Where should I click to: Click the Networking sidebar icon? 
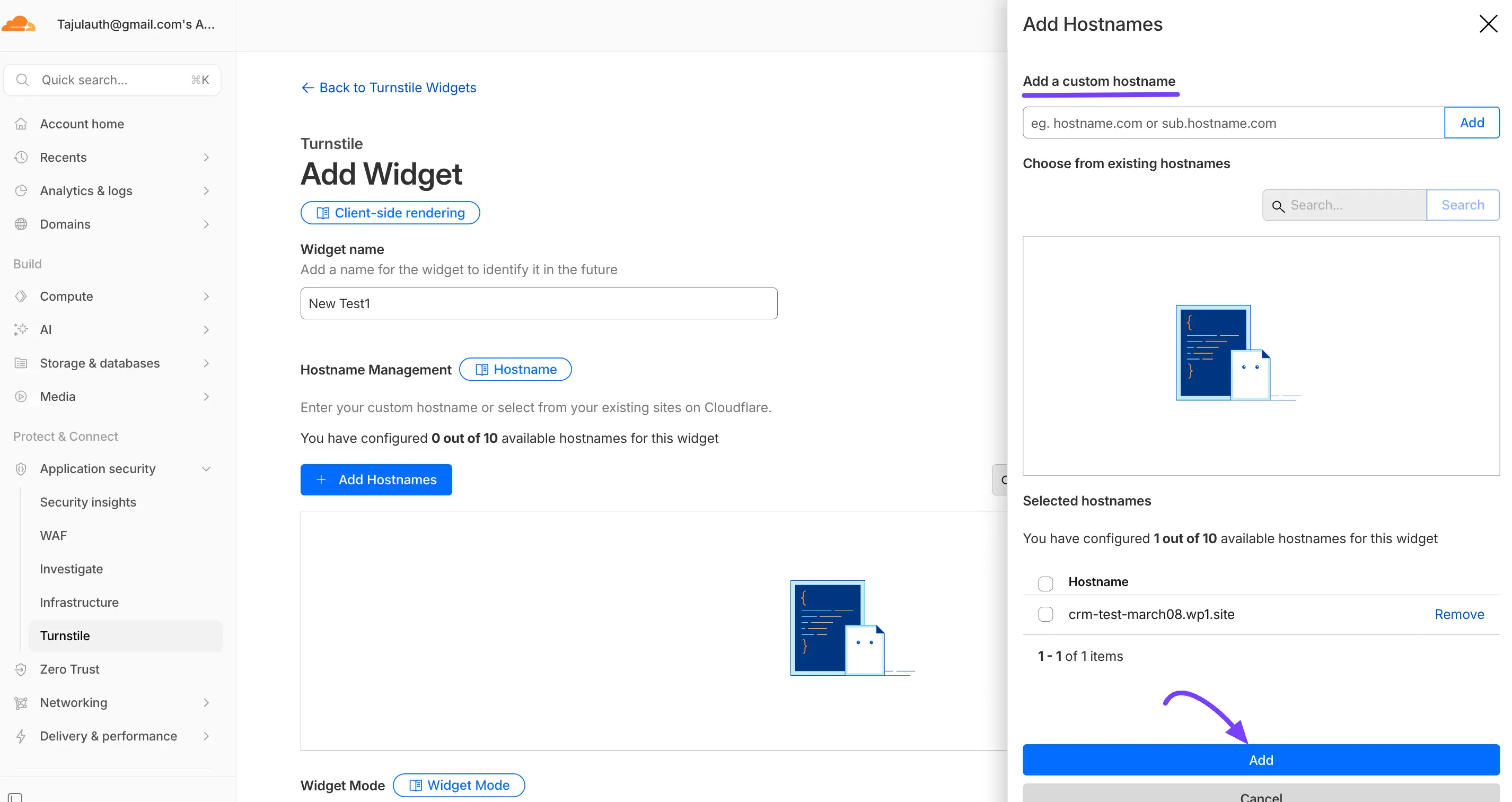(x=21, y=703)
